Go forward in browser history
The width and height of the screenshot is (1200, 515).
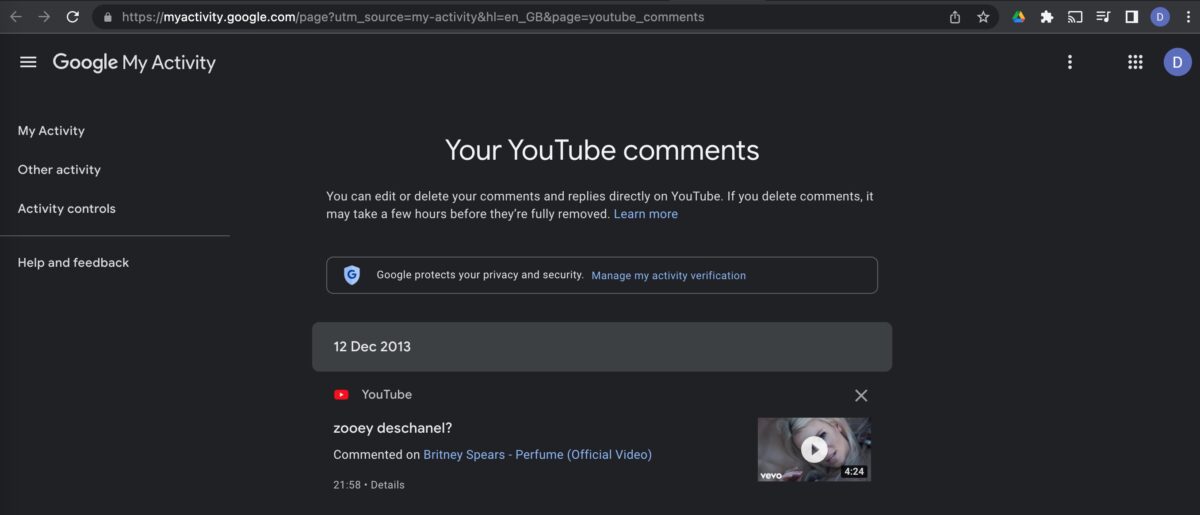[44, 17]
